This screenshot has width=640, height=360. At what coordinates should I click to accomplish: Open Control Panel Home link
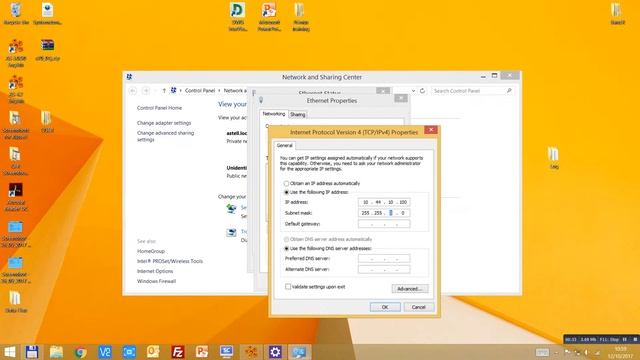coord(159,108)
